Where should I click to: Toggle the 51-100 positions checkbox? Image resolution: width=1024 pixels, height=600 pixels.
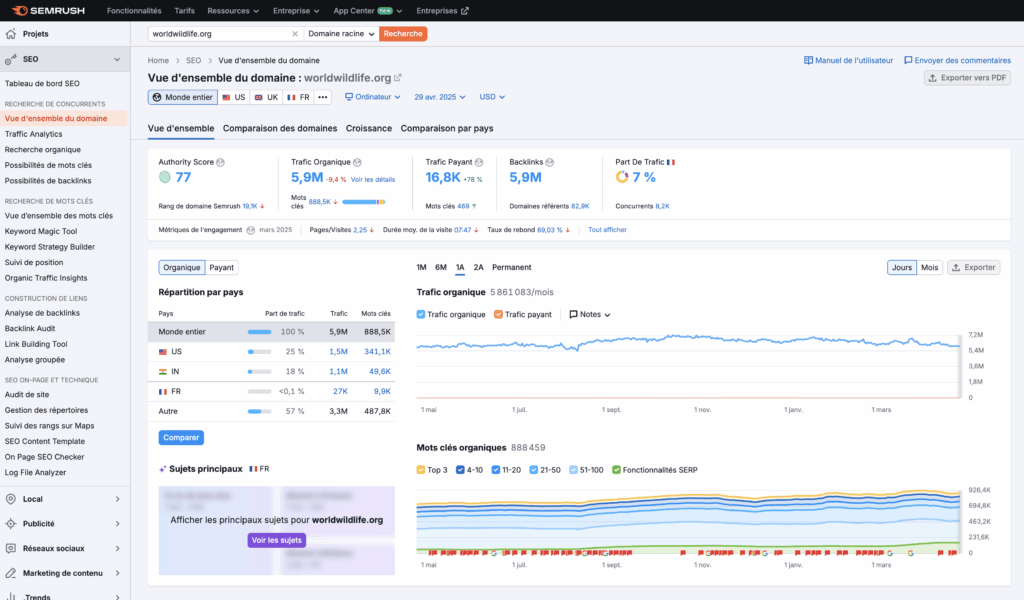pyautogui.click(x=573, y=470)
